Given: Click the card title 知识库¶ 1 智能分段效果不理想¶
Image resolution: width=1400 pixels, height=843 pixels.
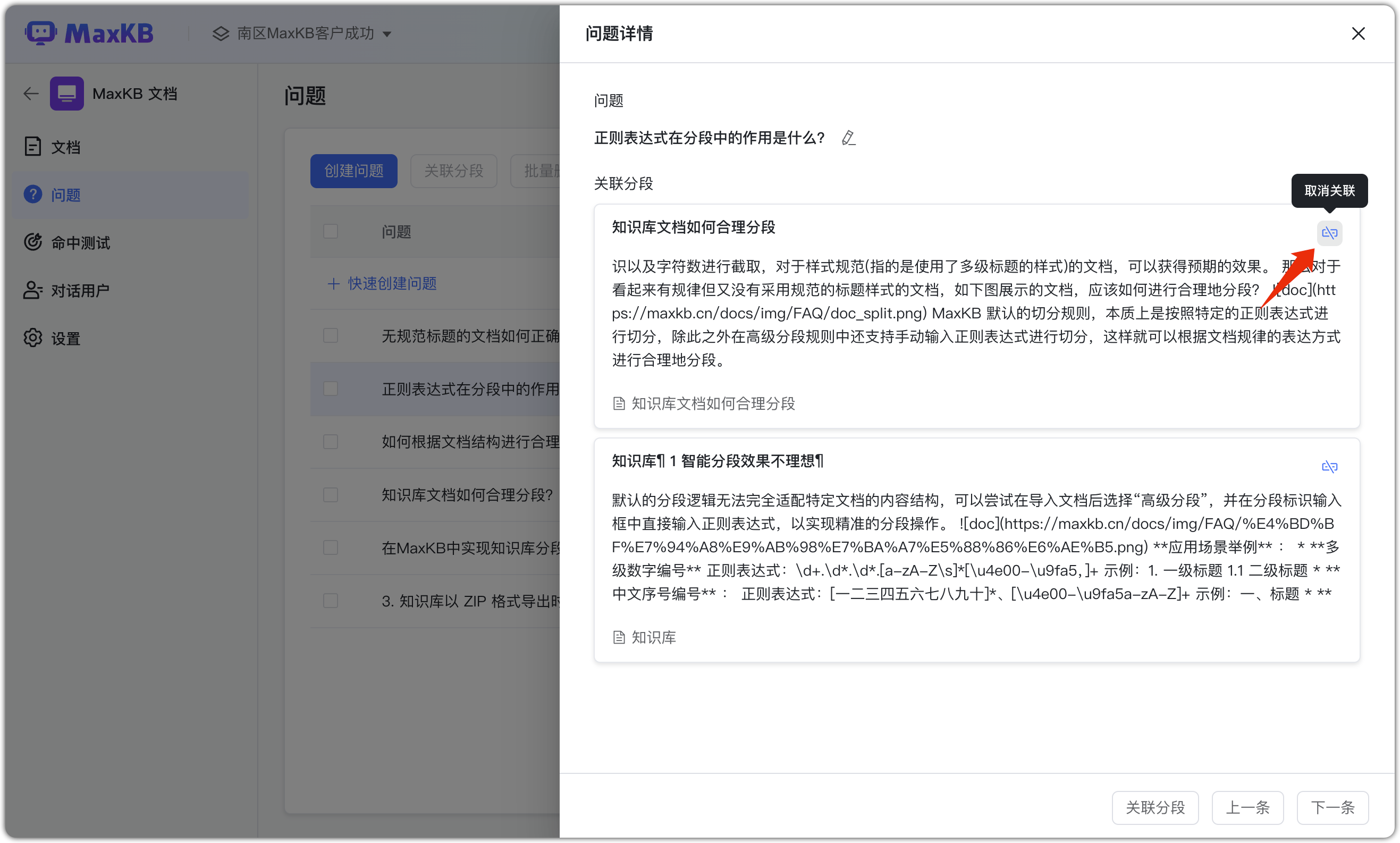Looking at the screenshot, I should 718,461.
